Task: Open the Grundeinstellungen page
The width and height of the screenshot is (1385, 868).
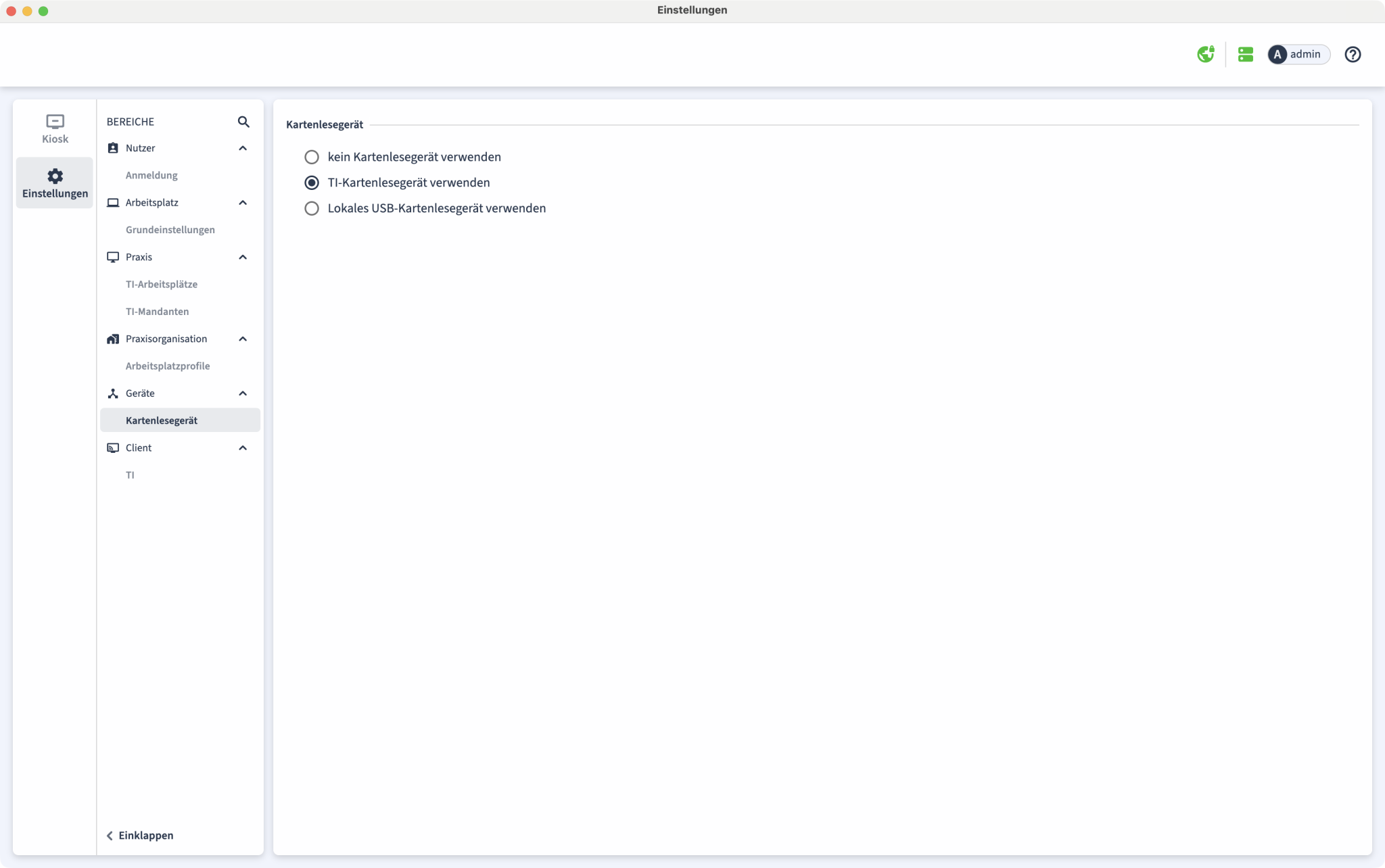Action: click(x=170, y=230)
